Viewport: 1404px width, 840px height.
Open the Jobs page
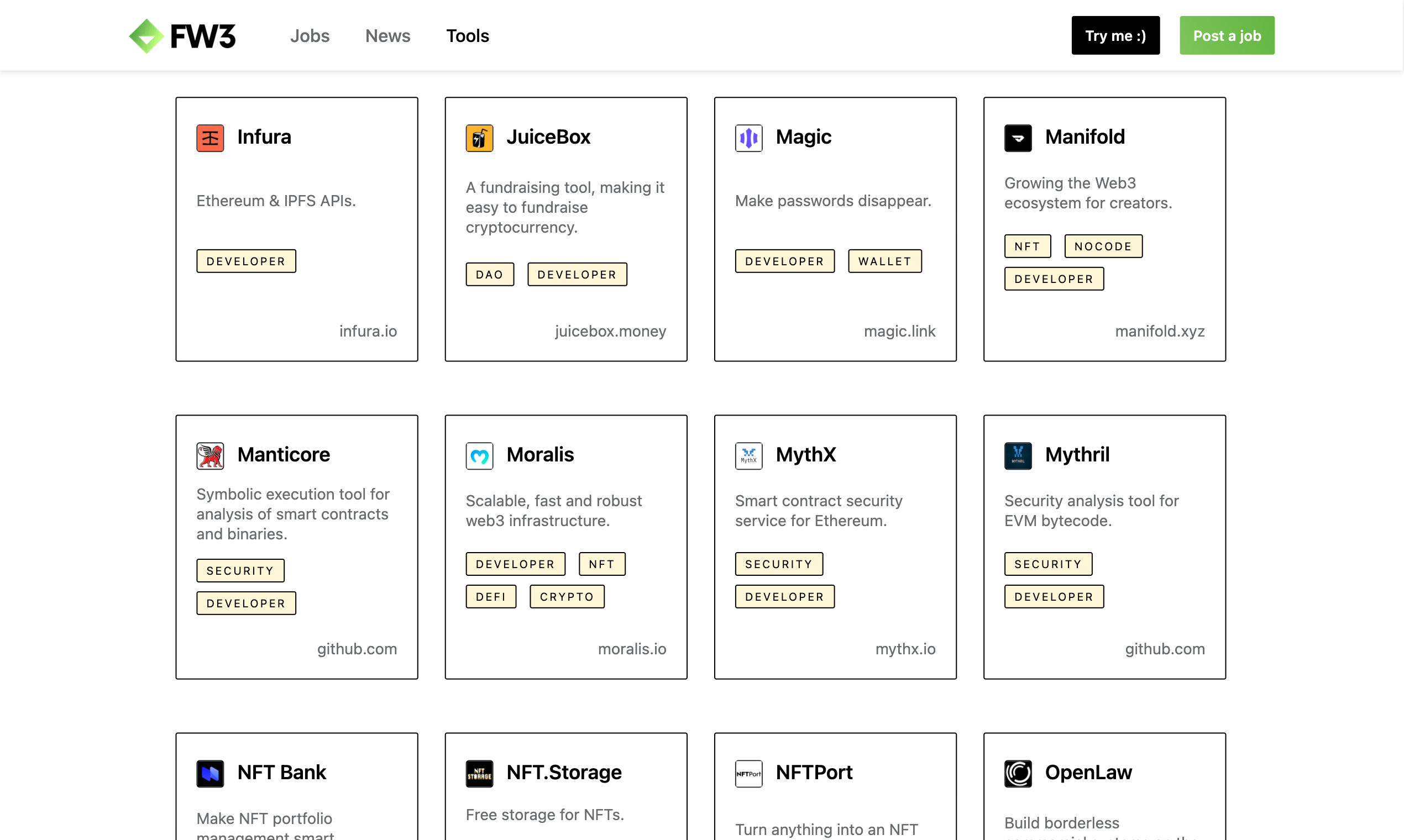[x=310, y=36]
